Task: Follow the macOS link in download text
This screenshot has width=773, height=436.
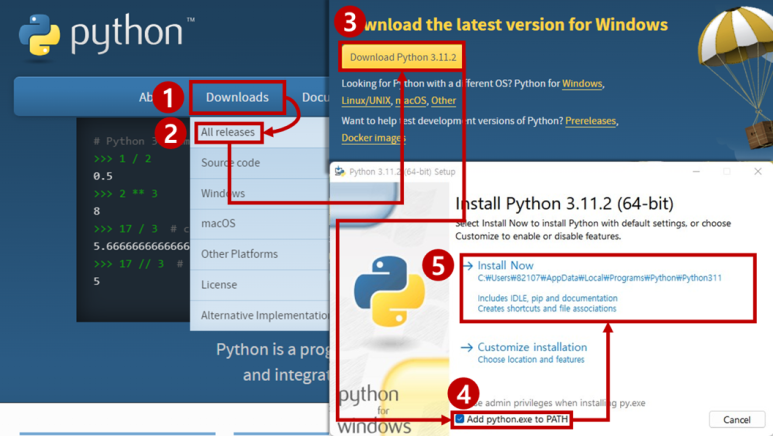Action: [411, 101]
